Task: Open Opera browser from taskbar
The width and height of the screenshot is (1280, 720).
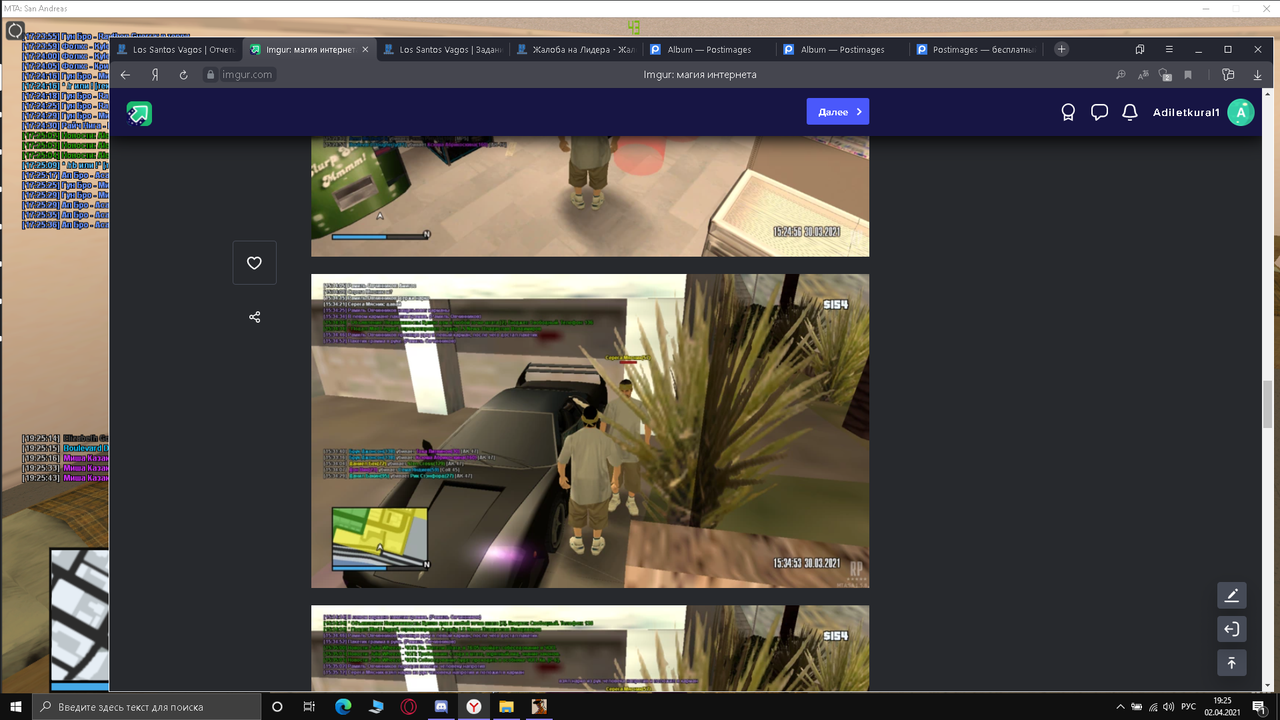Action: point(408,706)
